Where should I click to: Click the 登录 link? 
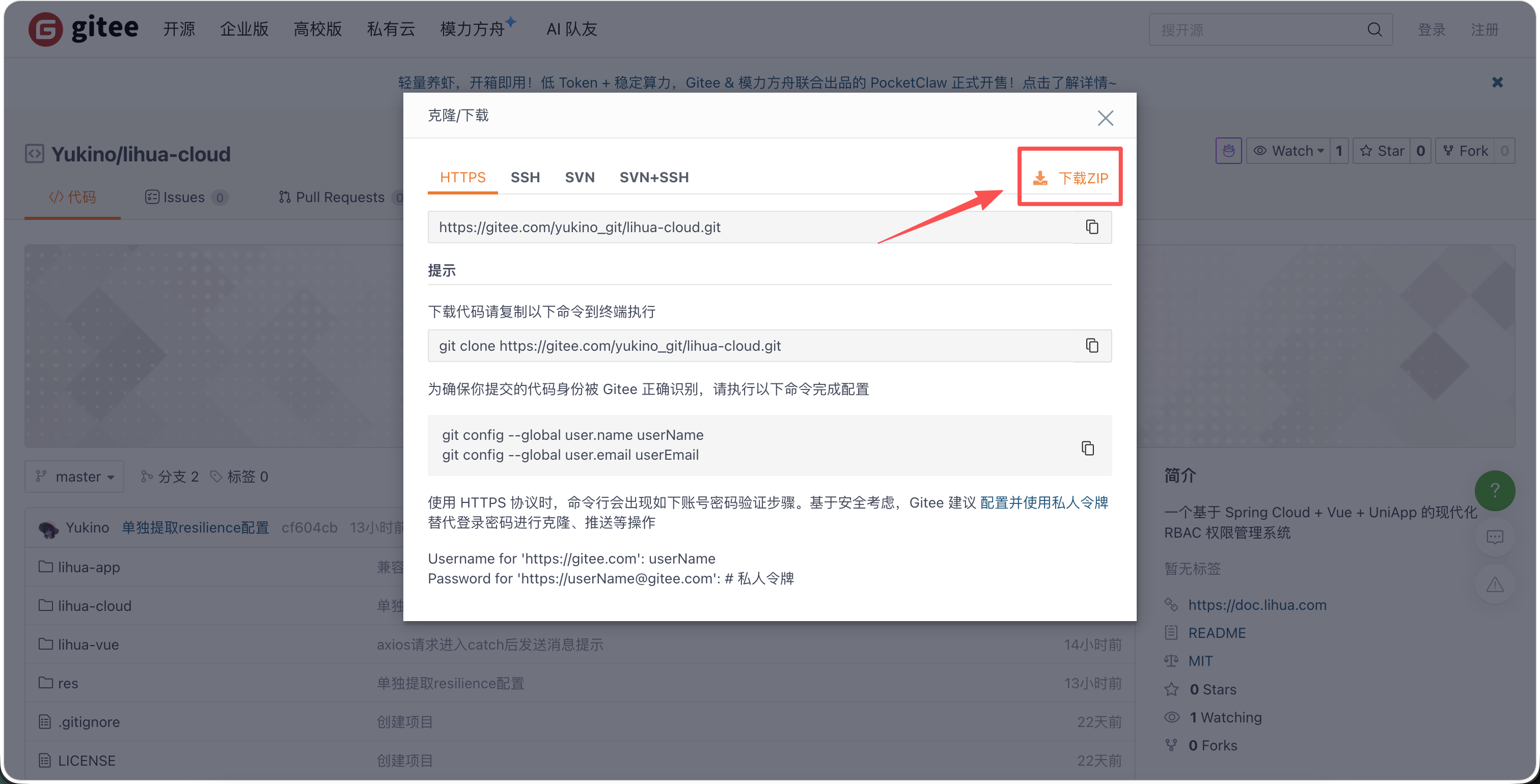(x=1432, y=30)
